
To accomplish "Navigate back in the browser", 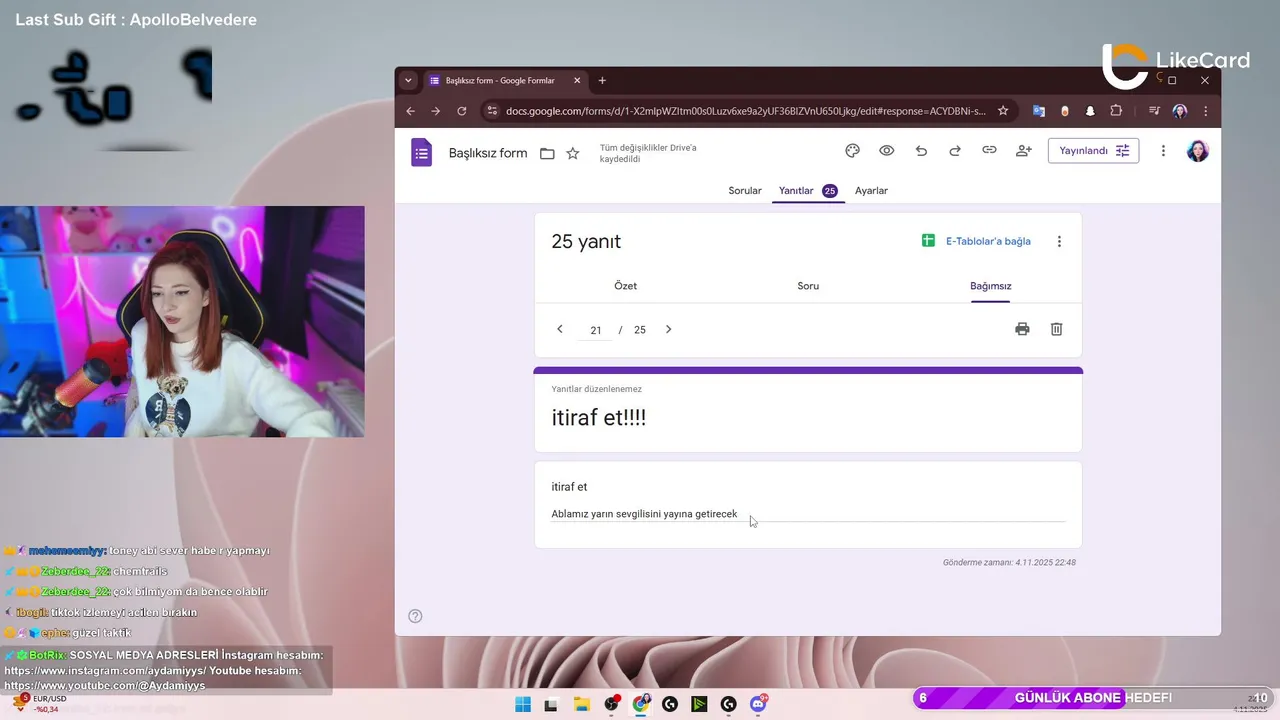I will pyautogui.click(x=410, y=111).
